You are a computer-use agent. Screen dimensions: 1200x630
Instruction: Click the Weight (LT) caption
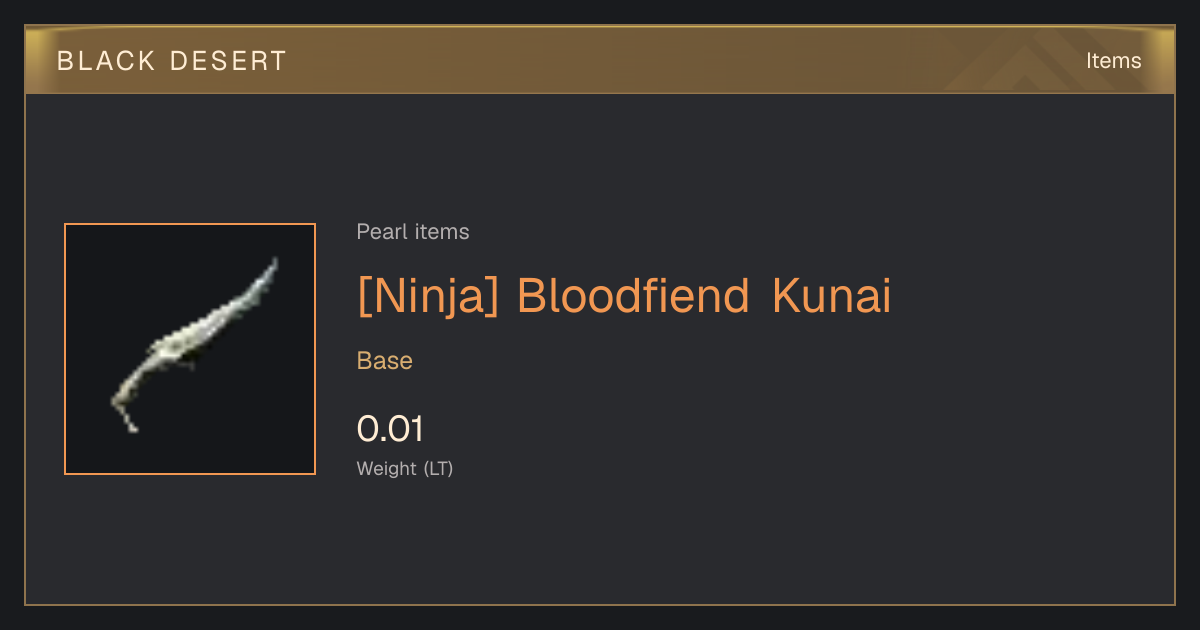tap(405, 468)
